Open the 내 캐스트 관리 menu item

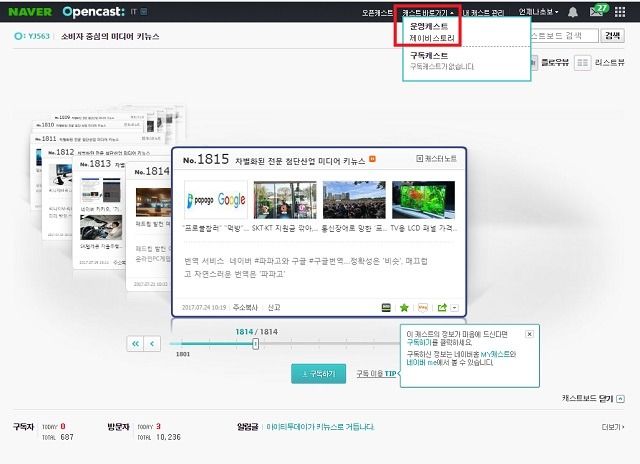pos(483,13)
